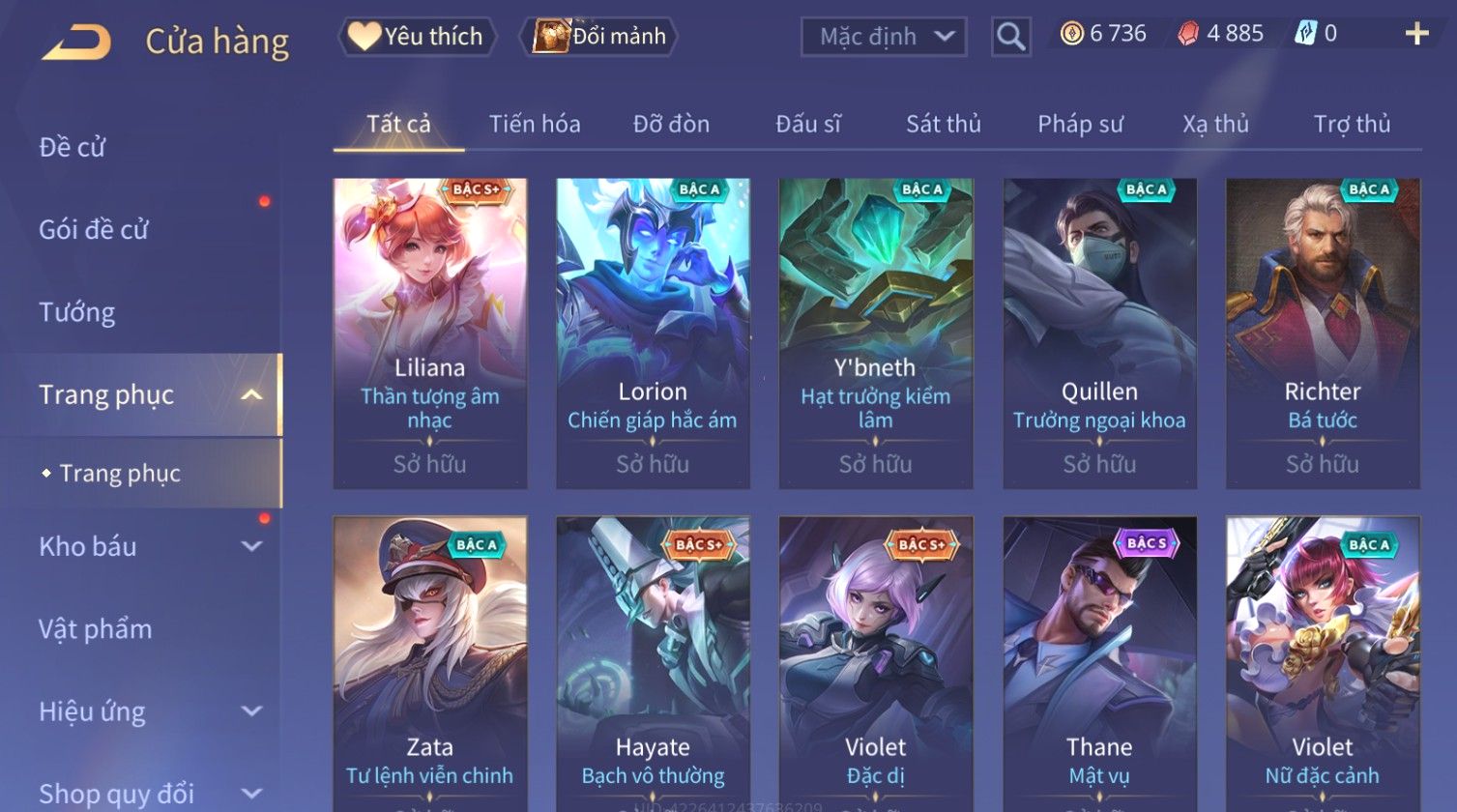Viewport: 1457px width, 812px height.
Task: Open Đổi mảnh chest exchange
Action: (599, 37)
